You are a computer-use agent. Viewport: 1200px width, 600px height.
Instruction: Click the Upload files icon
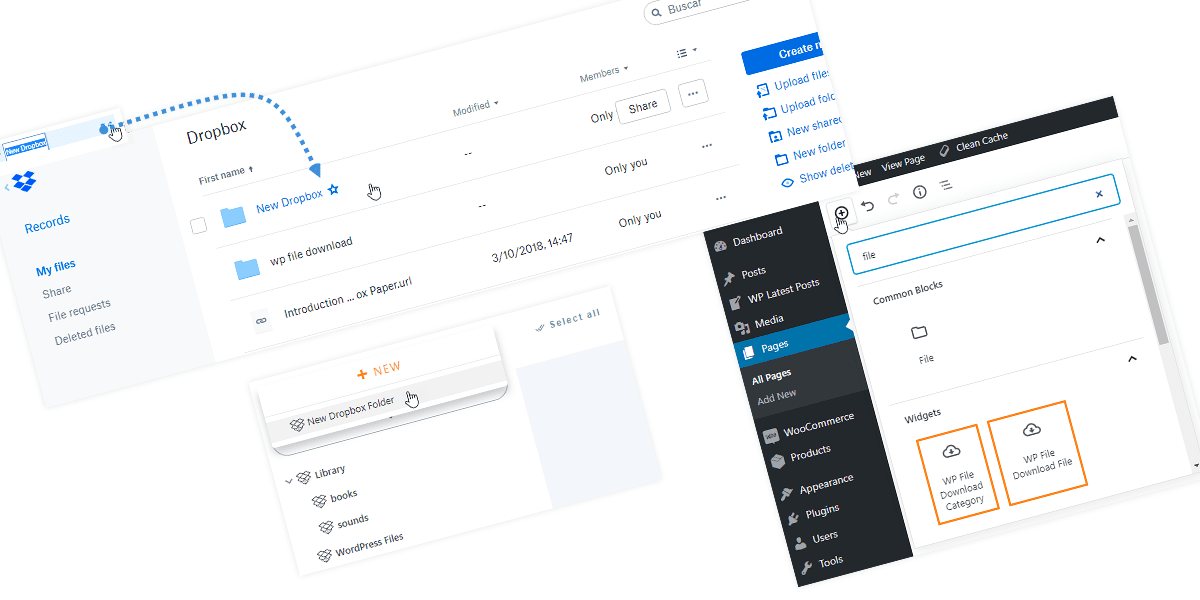[x=764, y=90]
